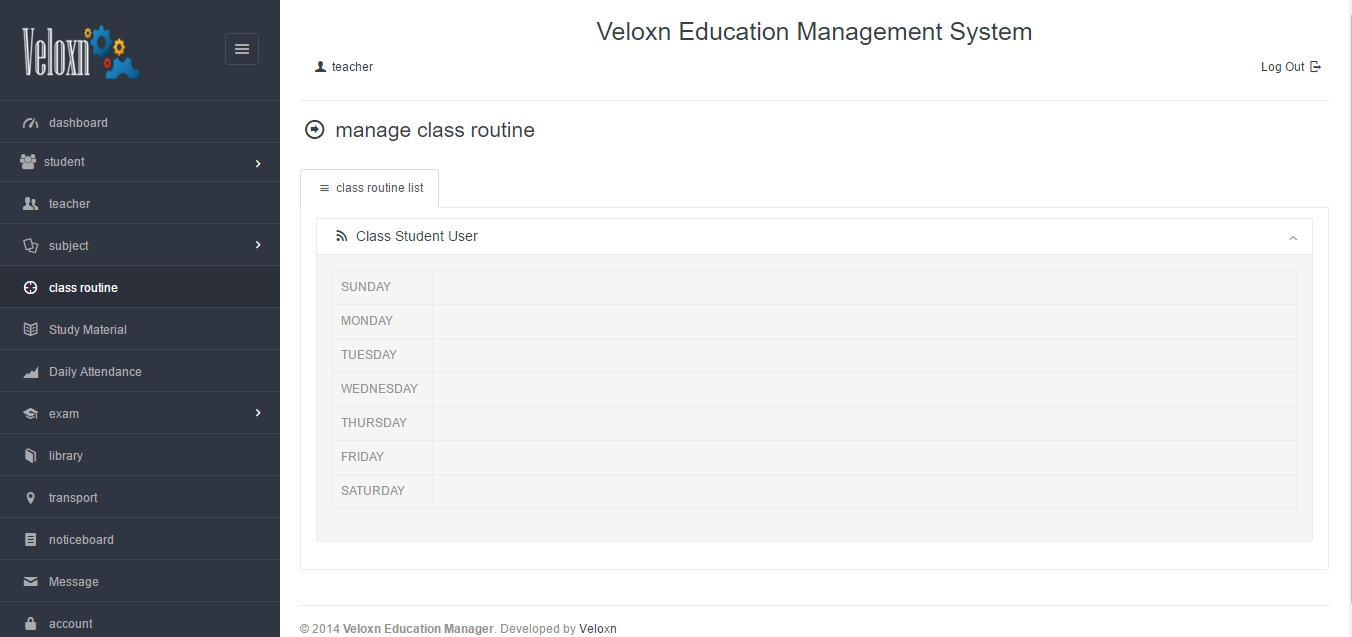The height and width of the screenshot is (637, 1352).
Task: Click the exam graduation cap icon
Action: [30, 414]
